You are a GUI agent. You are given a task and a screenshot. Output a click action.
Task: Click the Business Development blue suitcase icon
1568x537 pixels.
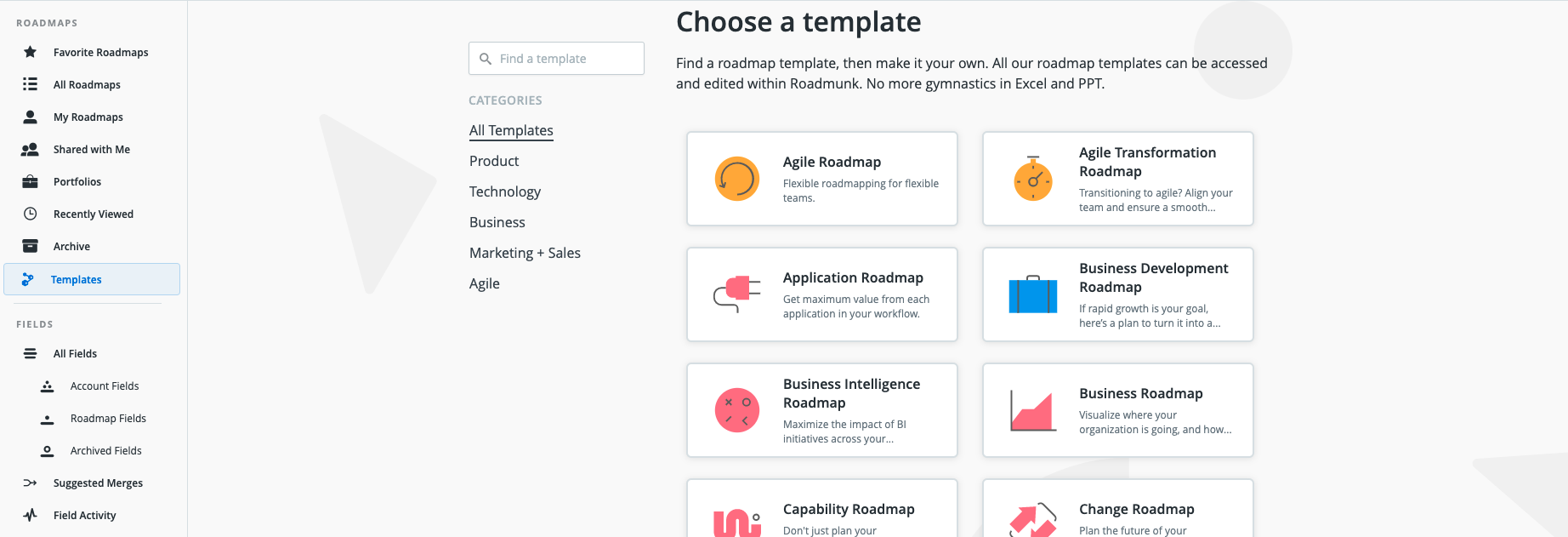(x=1032, y=294)
